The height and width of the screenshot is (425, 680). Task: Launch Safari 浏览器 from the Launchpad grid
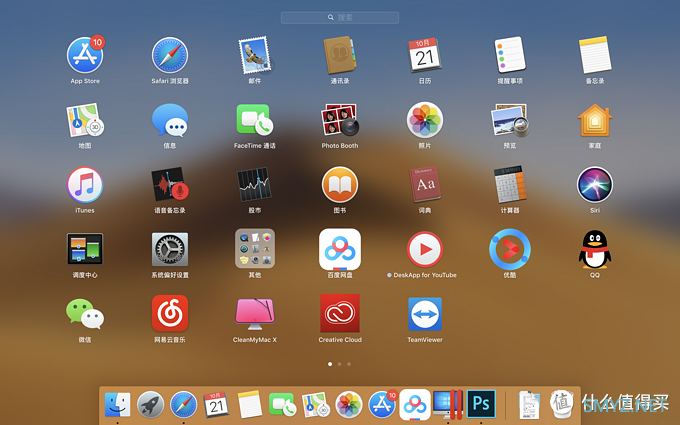[170, 56]
